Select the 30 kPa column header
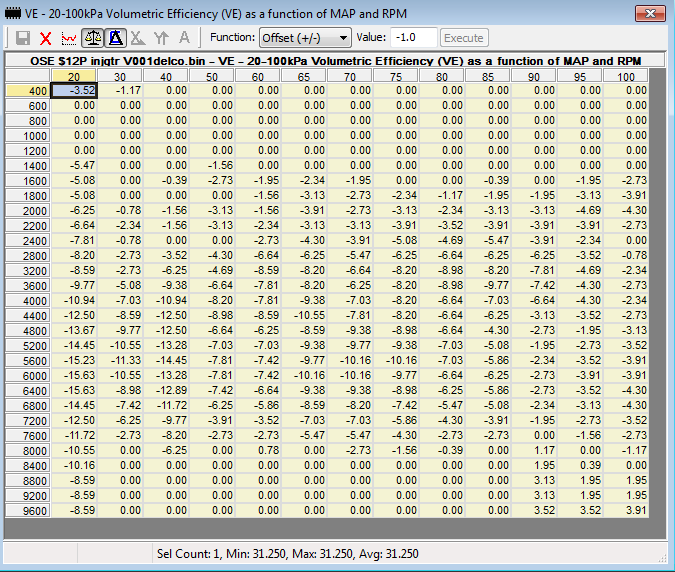Screen dimensions: 675x572 (x=120, y=76)
